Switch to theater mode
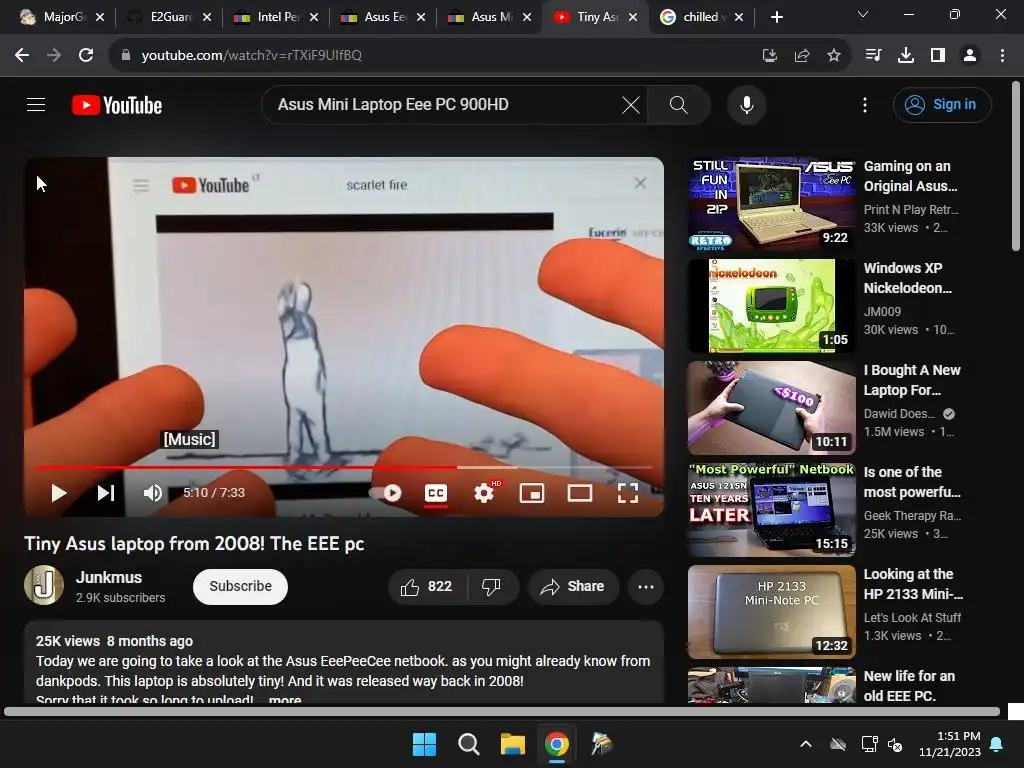This screenshot has width=1024, height=768. 580,493
